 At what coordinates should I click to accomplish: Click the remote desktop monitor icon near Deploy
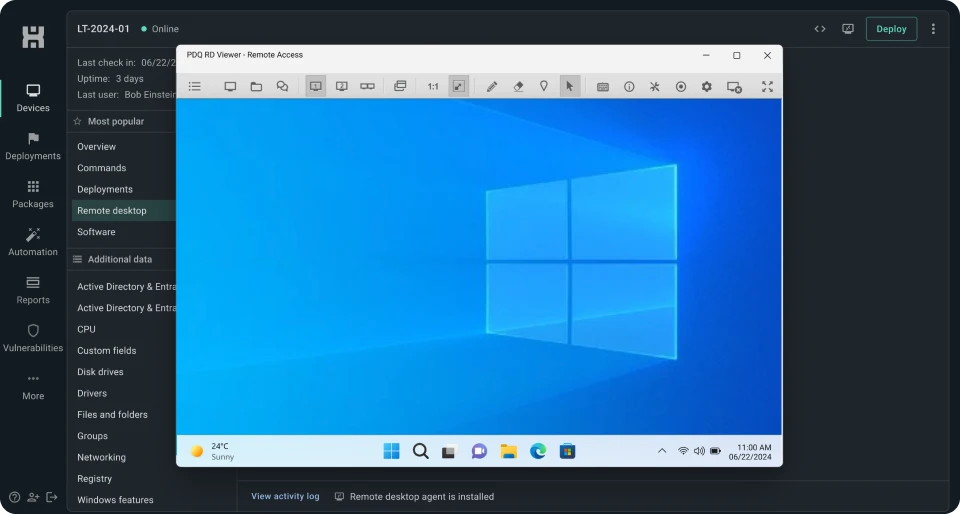tap(848, 29)
